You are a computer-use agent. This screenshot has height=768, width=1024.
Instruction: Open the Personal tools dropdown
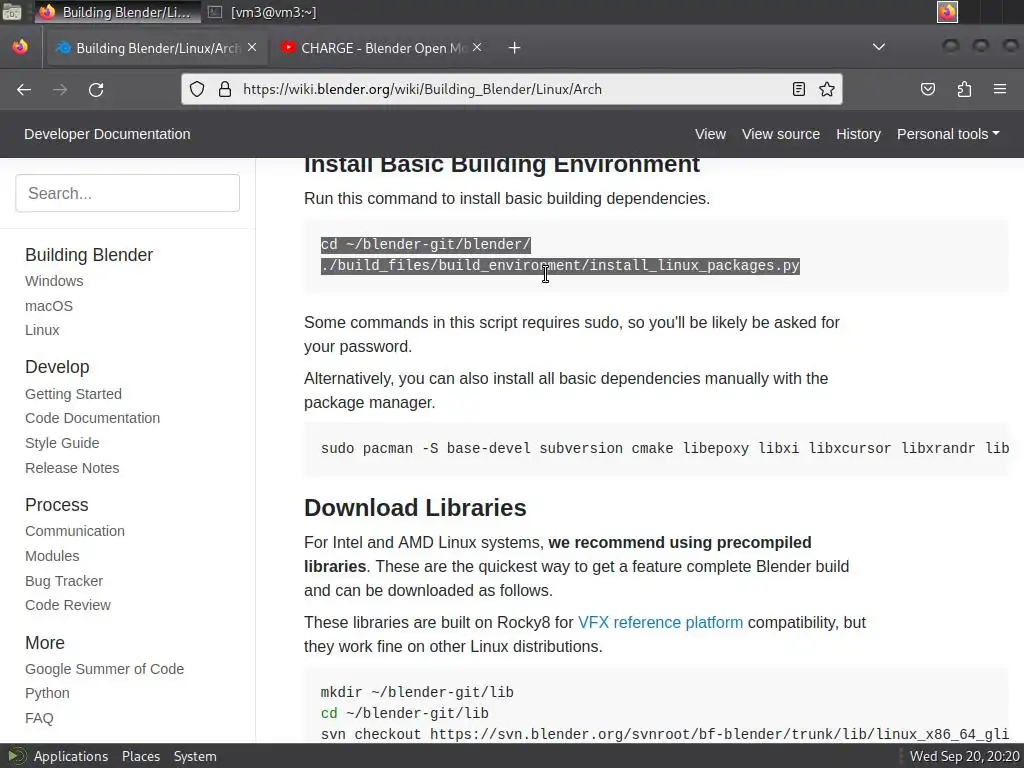(x=948, y=134)
